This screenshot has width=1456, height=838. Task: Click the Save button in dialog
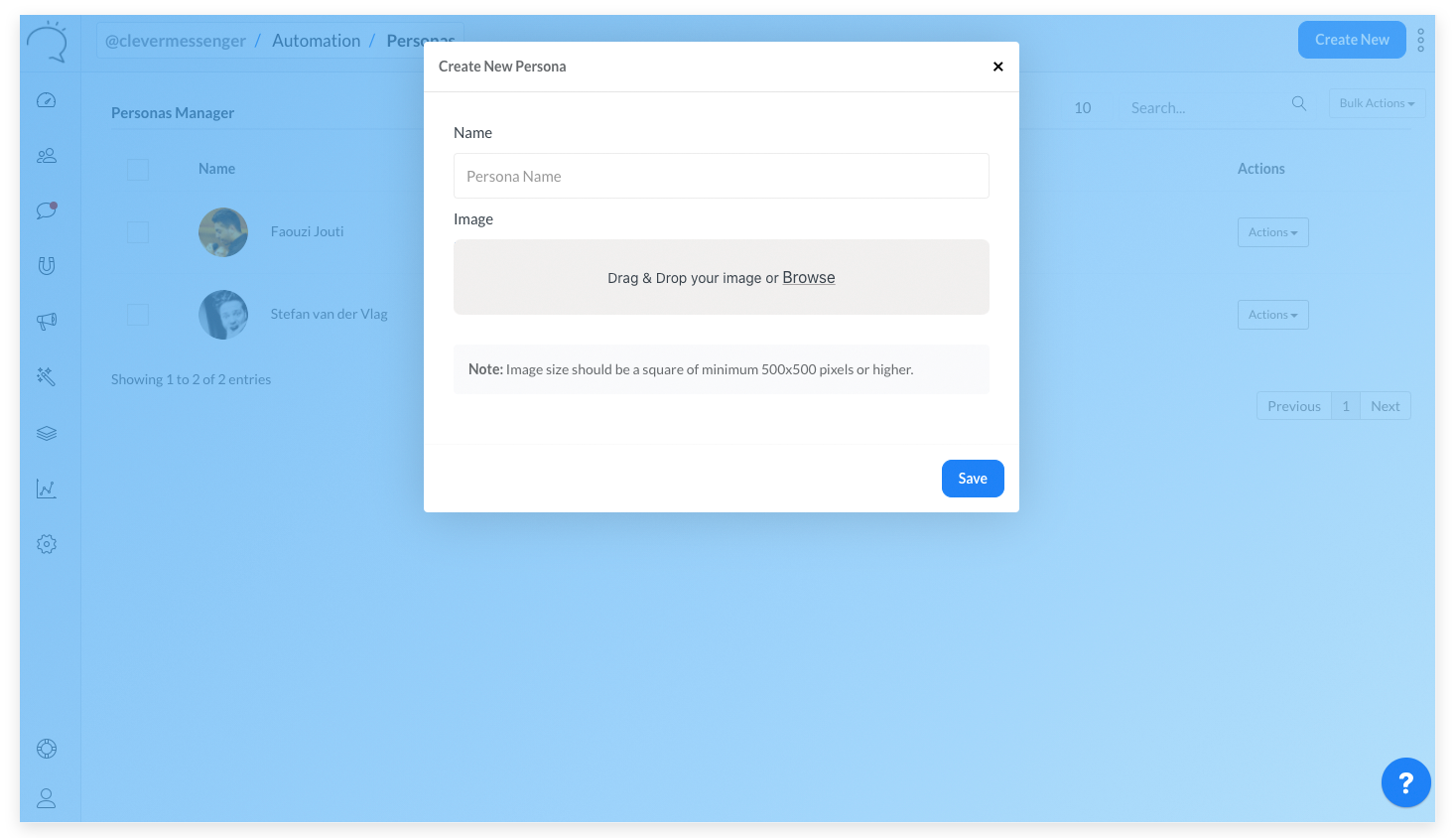972,479
